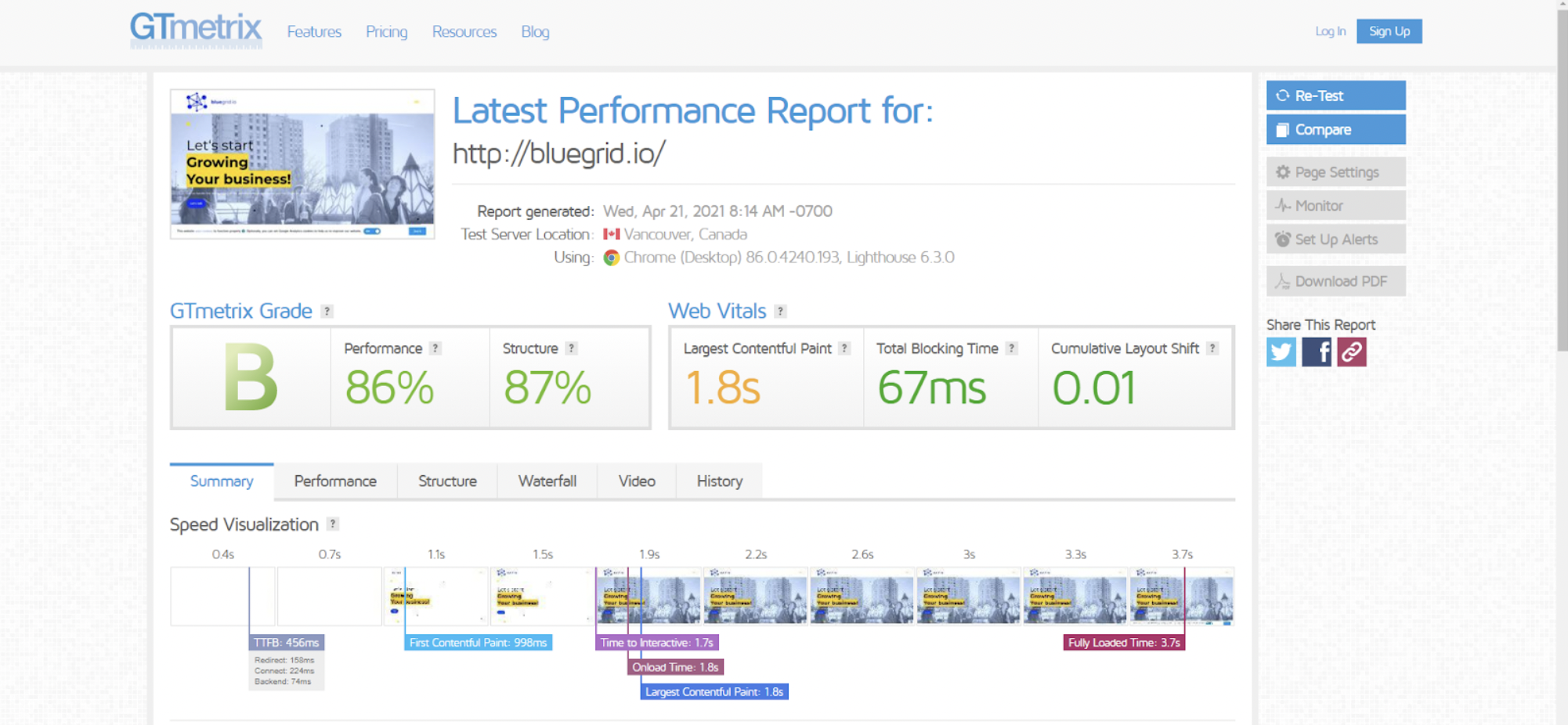This screenshot has width=1568, height=725.
Task: Click the 0.4s filmstrip frame
Action: pos(222,596)
